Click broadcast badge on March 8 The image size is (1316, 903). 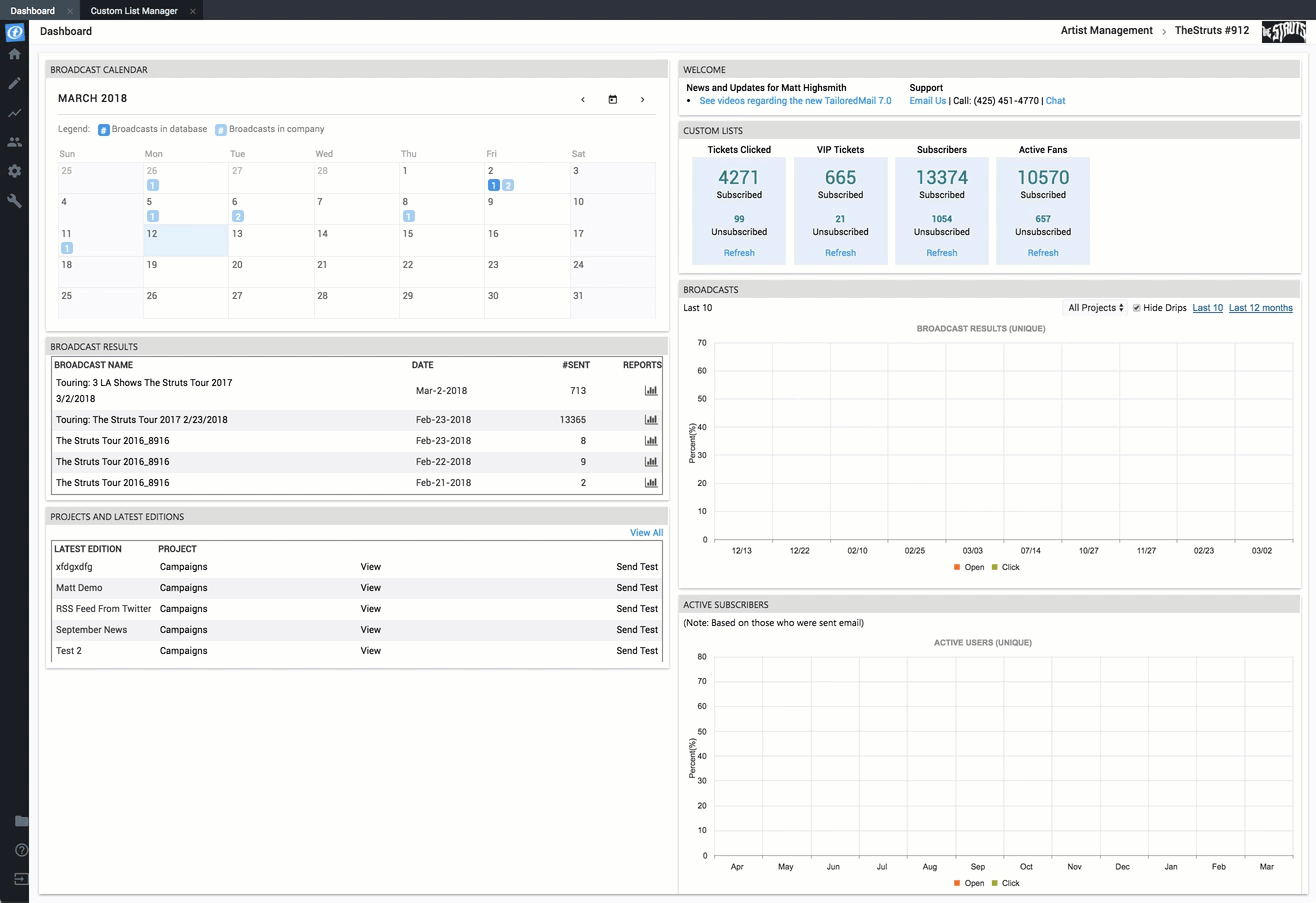tap(408, 216)
